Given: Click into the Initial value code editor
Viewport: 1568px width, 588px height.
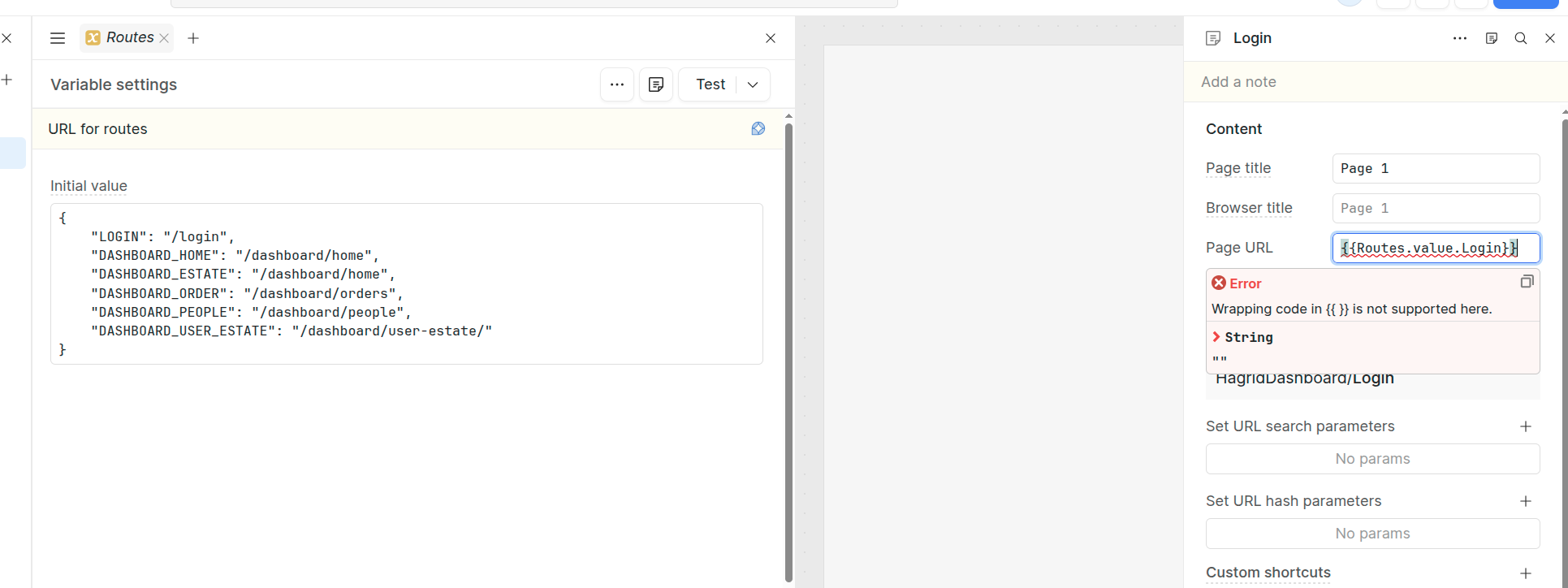Looking at the screenshot, I should click(x=406, y=283).
